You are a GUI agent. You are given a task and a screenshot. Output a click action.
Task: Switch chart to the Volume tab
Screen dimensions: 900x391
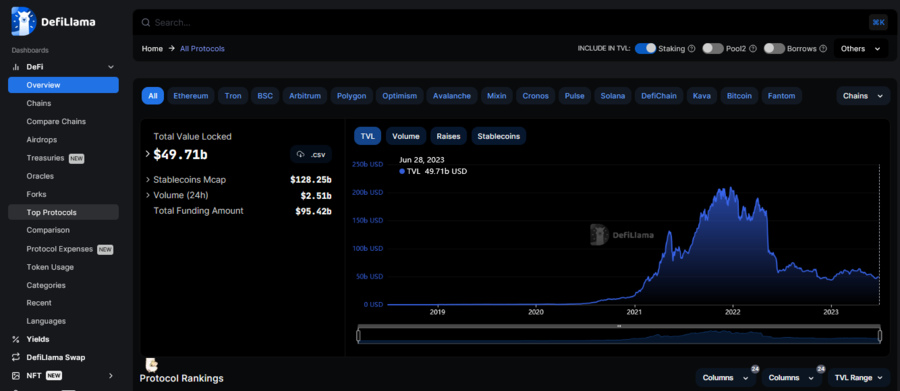click(406, 136)
